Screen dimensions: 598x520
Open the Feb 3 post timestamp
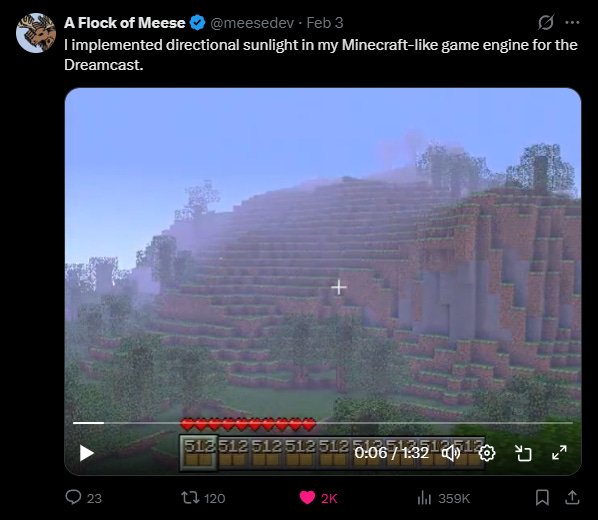point(325,23)
